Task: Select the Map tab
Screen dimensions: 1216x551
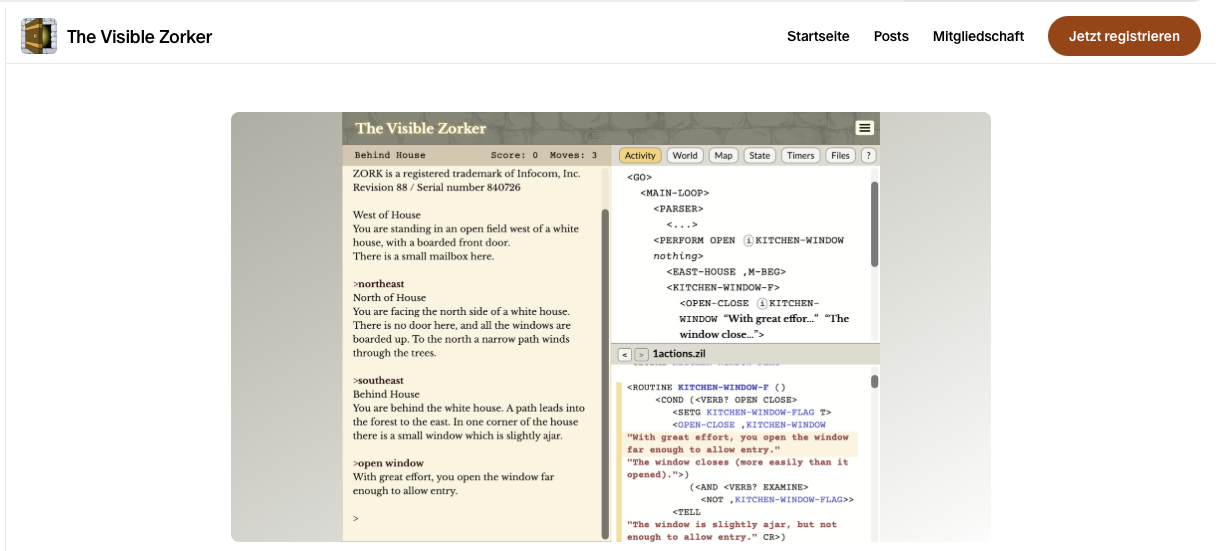Action: [x=723, y=156]
